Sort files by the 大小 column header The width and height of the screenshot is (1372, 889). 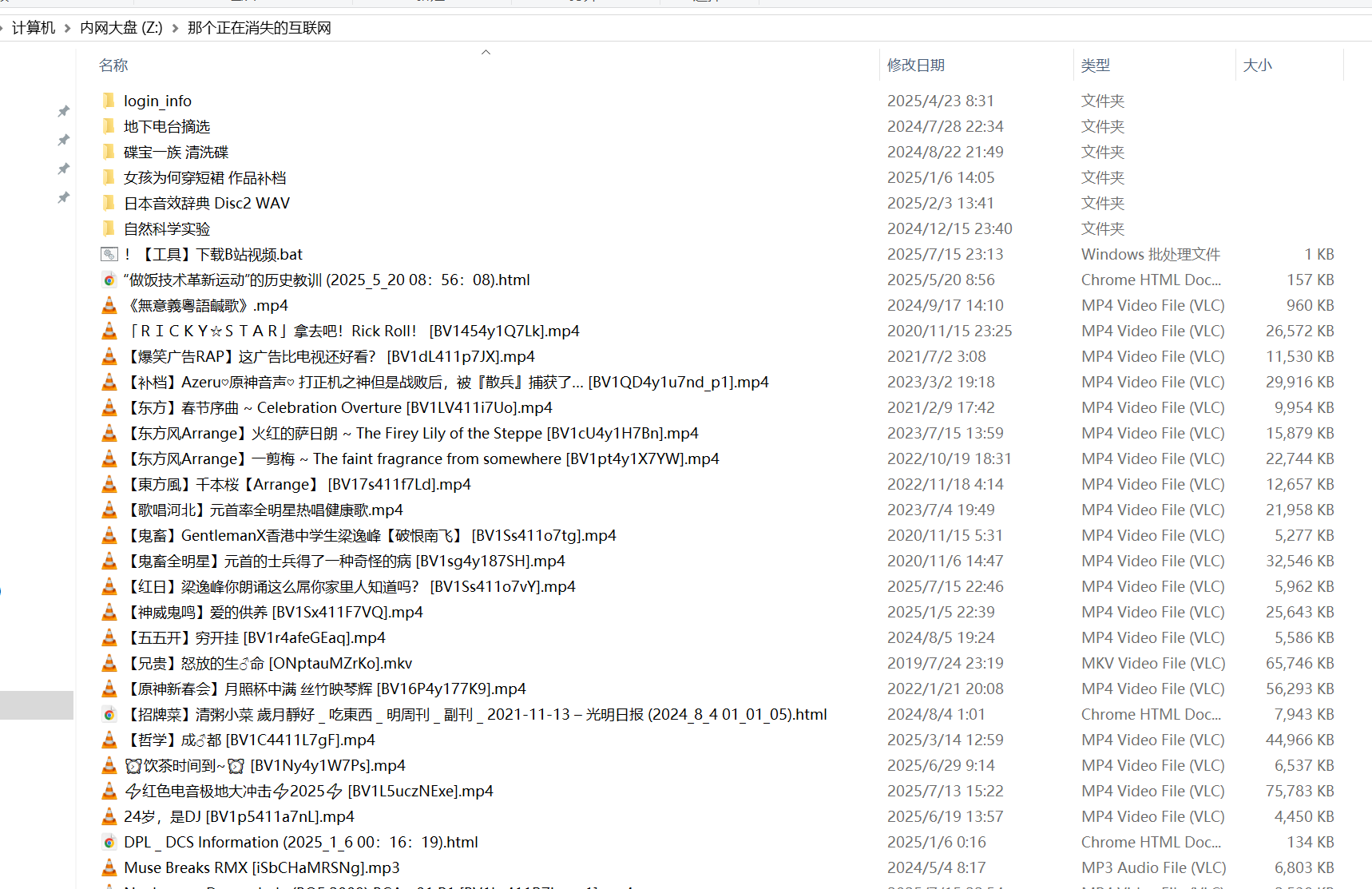coord(1258,65)
